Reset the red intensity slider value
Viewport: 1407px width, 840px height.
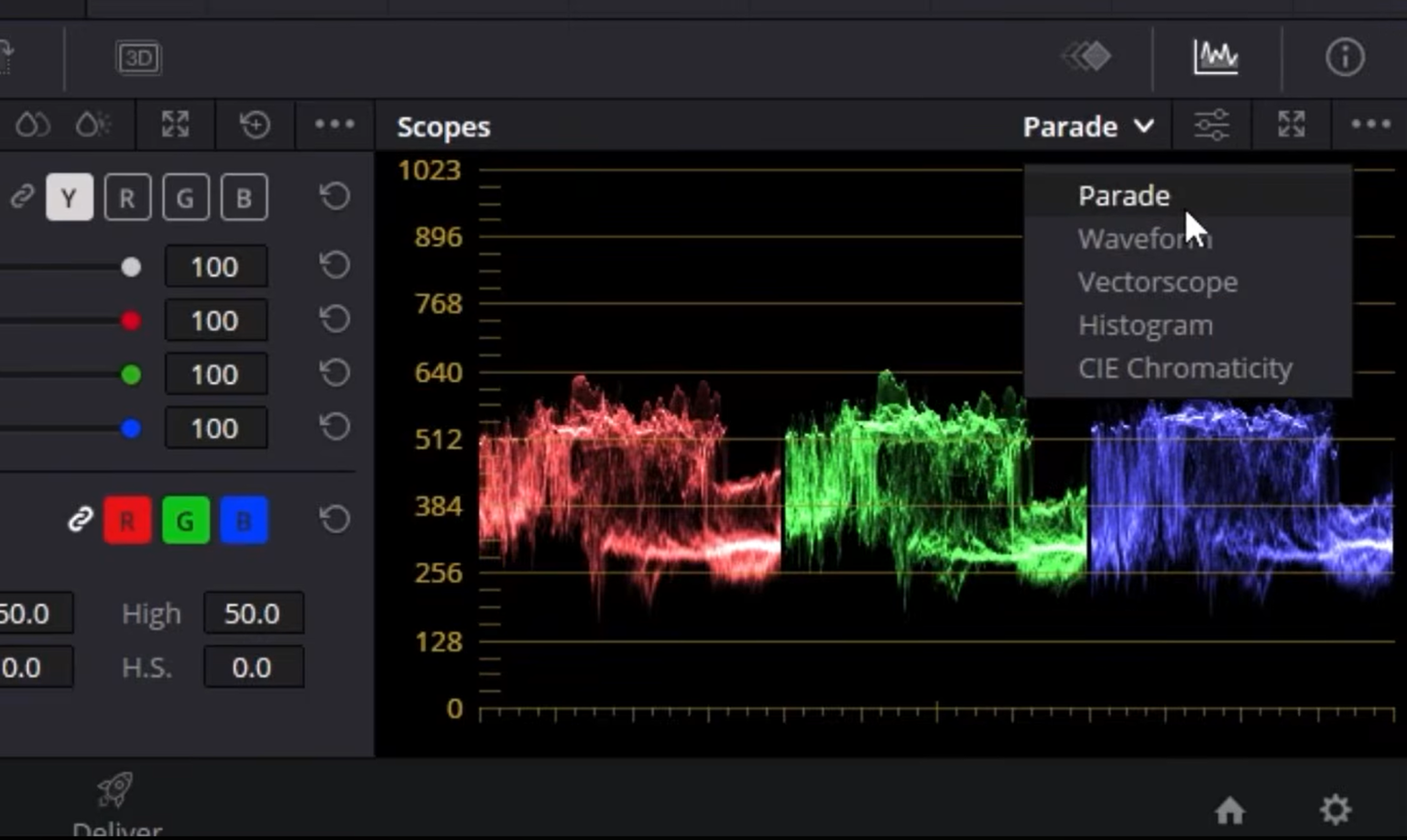[334, 319]
